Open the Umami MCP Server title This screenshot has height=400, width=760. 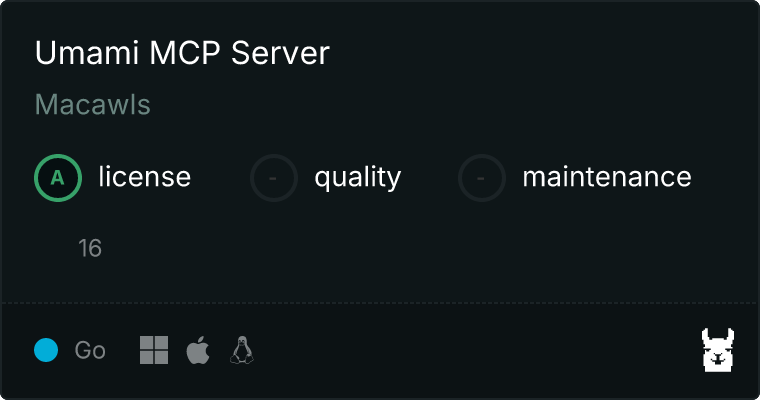(182, 53)
